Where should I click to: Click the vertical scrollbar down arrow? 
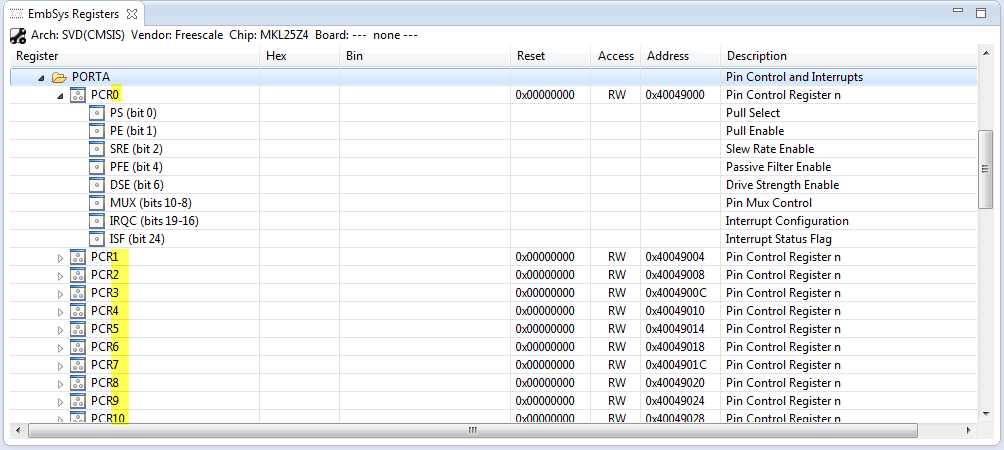pyautogui.click(x=985, y=413)
